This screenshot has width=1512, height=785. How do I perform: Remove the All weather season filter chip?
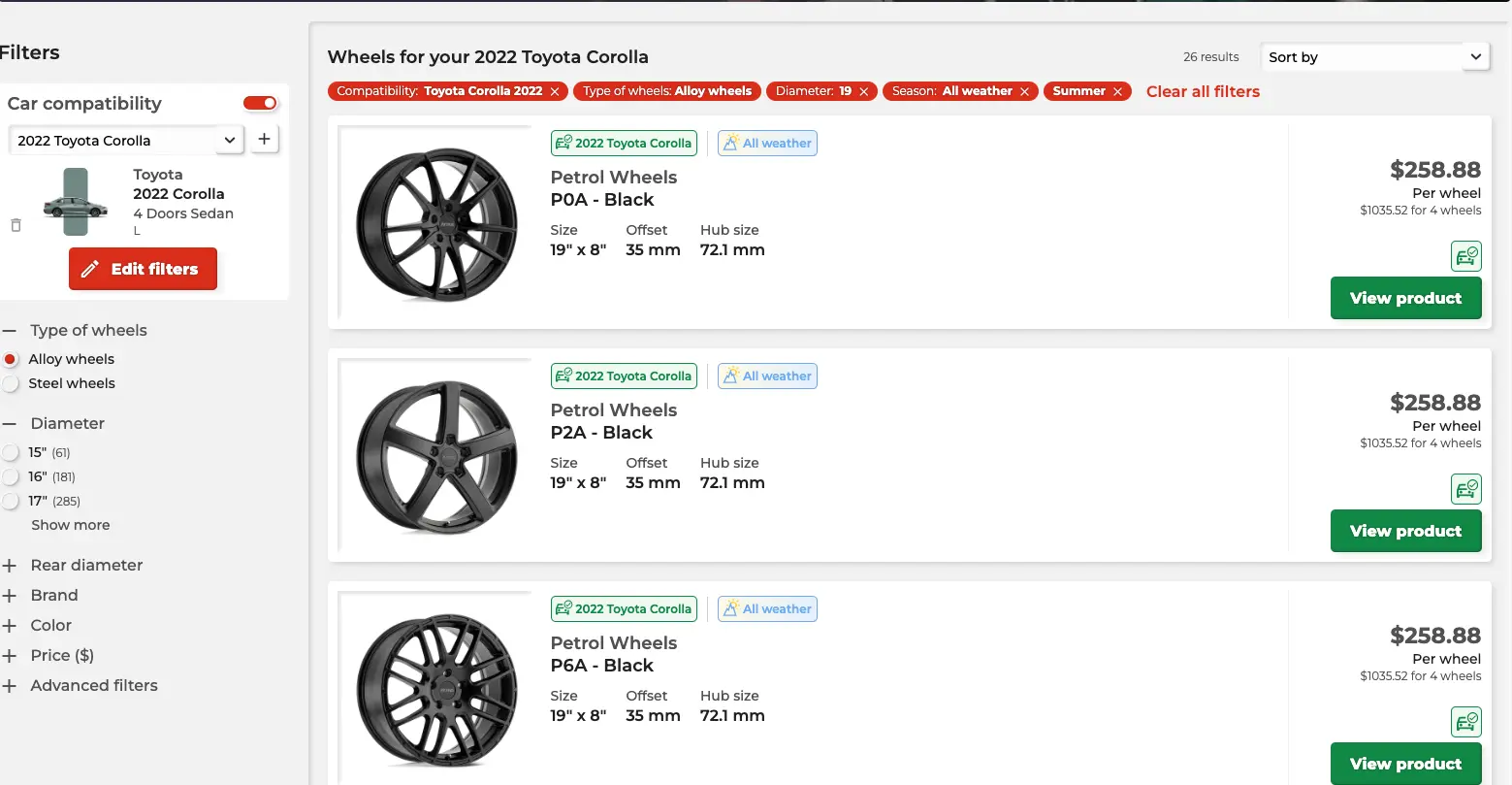click(1024, 91)
